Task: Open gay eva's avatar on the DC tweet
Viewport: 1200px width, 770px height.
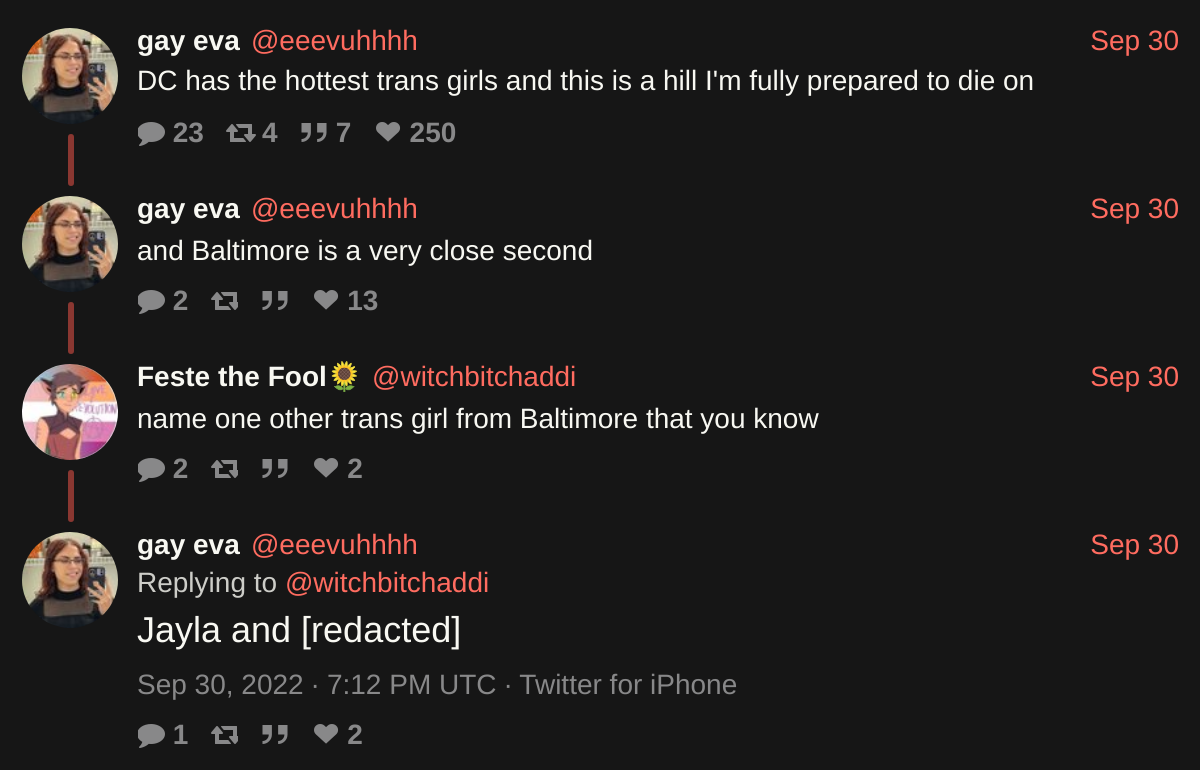Action: 70,76
